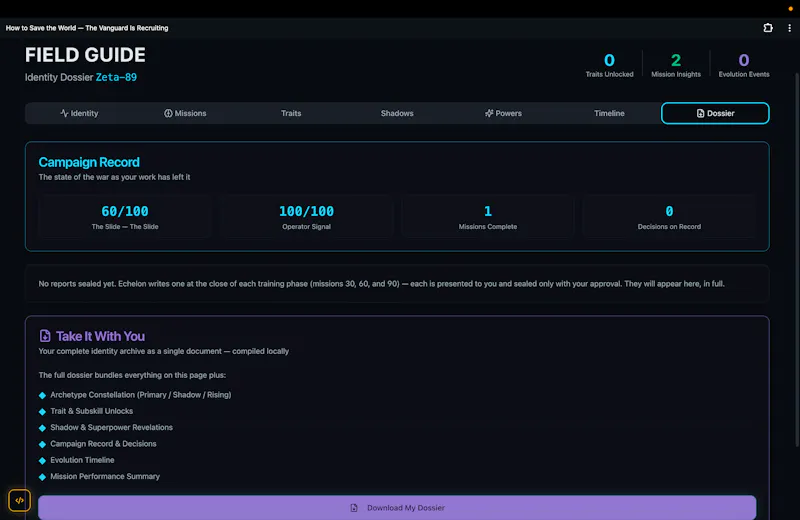Click the pulse icon on Identity tab

[x=64, y=113]
